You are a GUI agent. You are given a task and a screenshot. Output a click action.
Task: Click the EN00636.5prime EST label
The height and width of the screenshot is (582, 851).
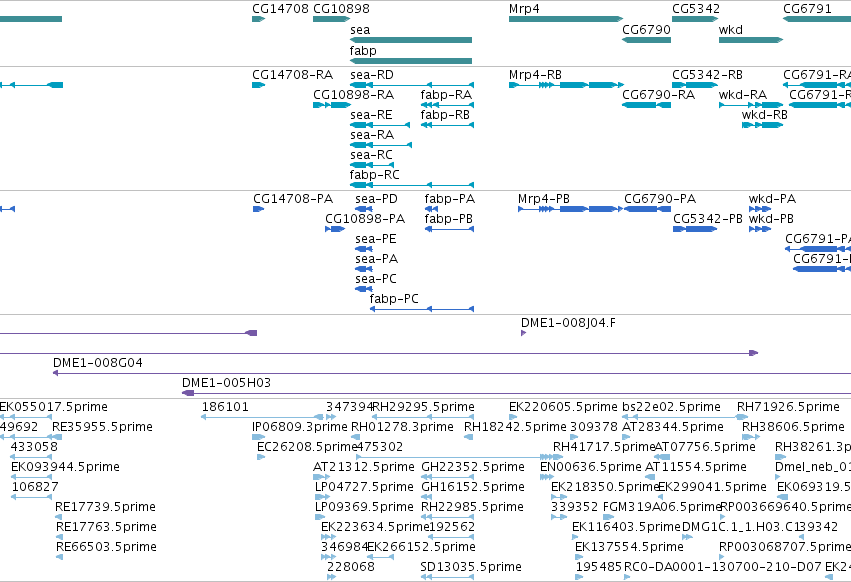click(590, 467)
